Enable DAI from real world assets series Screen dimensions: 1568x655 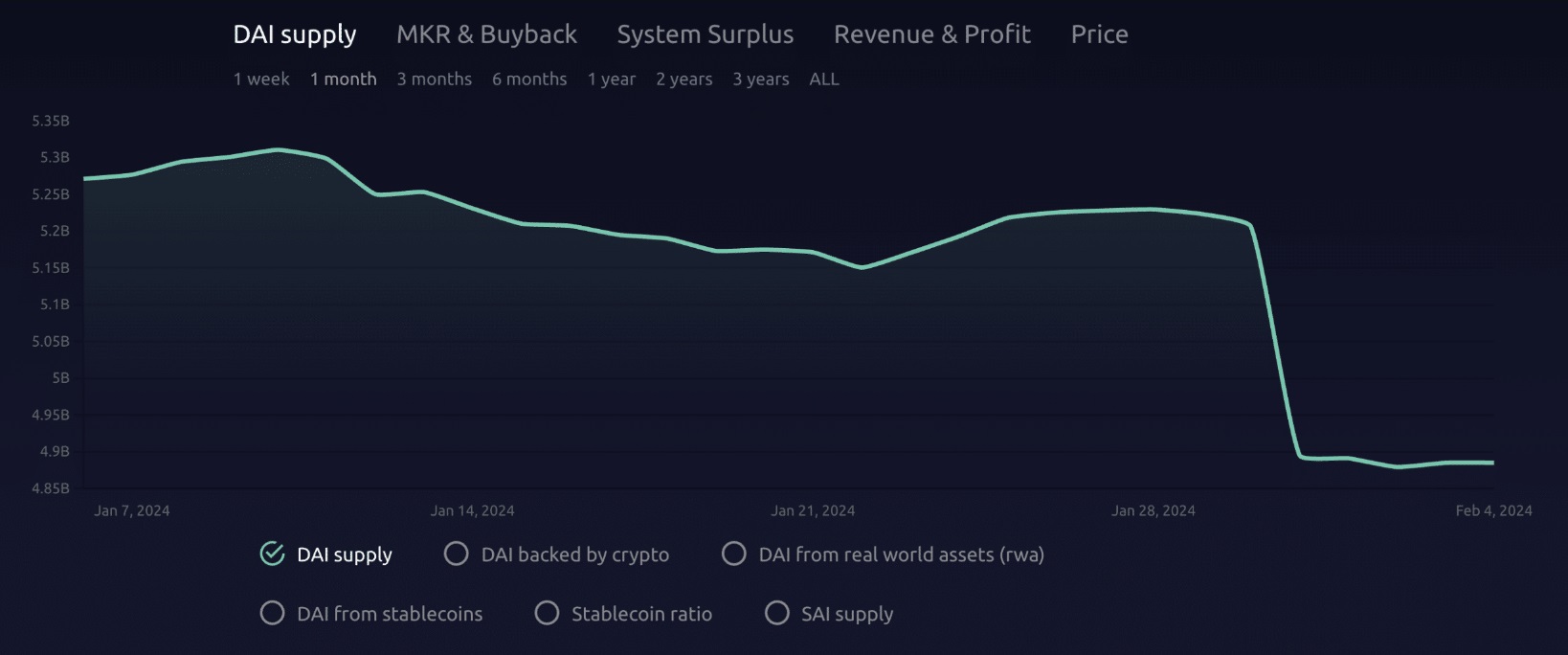(x=734, y=554)
